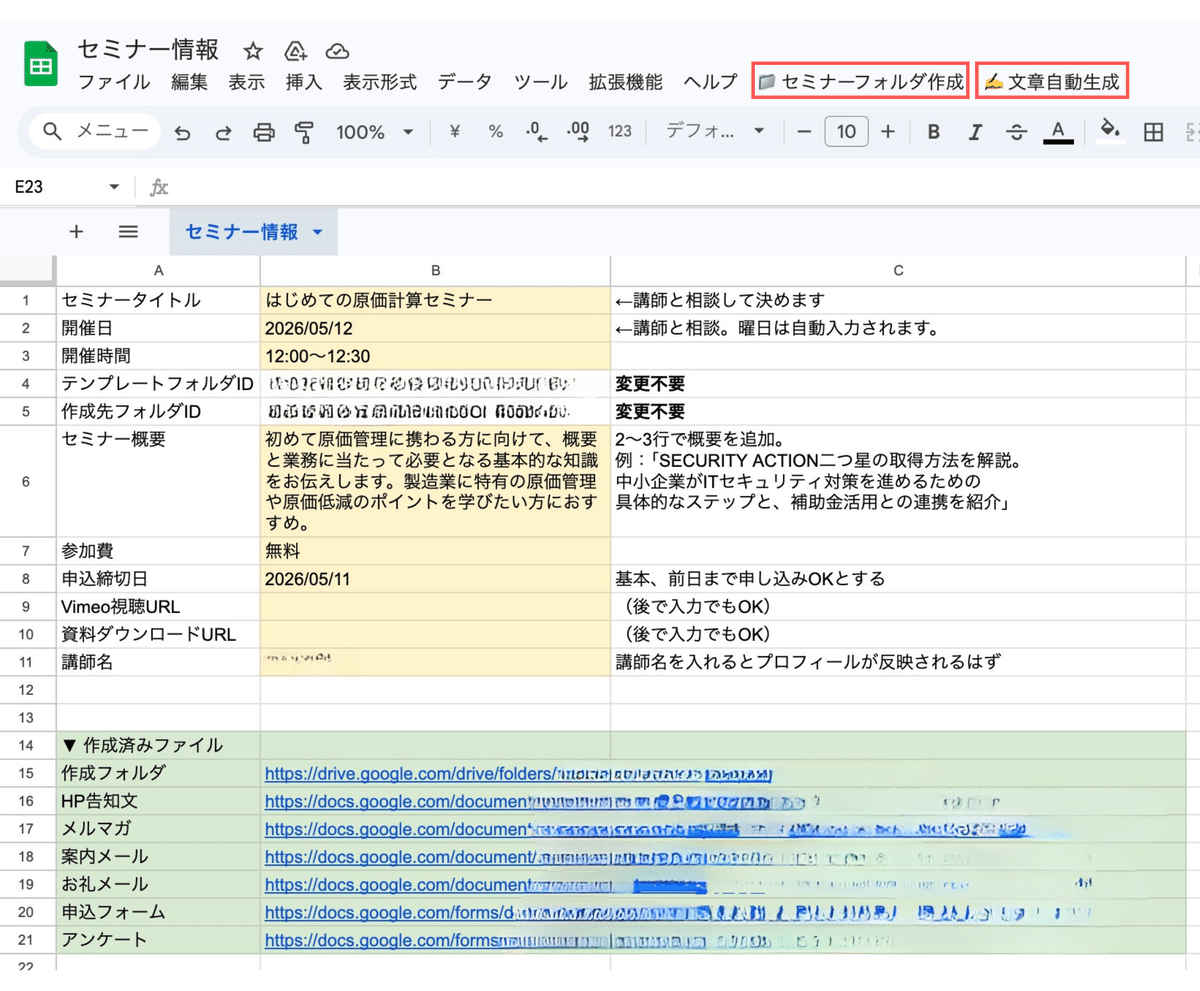
Task: Open the セミナー情報 sheet tab arrow
Action: tap(318, 233)
